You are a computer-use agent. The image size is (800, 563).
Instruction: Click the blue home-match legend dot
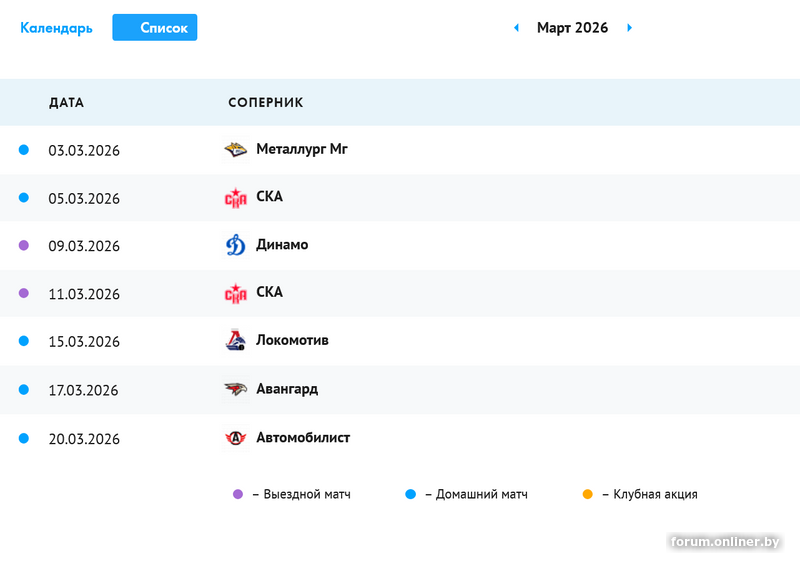pyautogui.click(x=410, y=494)
